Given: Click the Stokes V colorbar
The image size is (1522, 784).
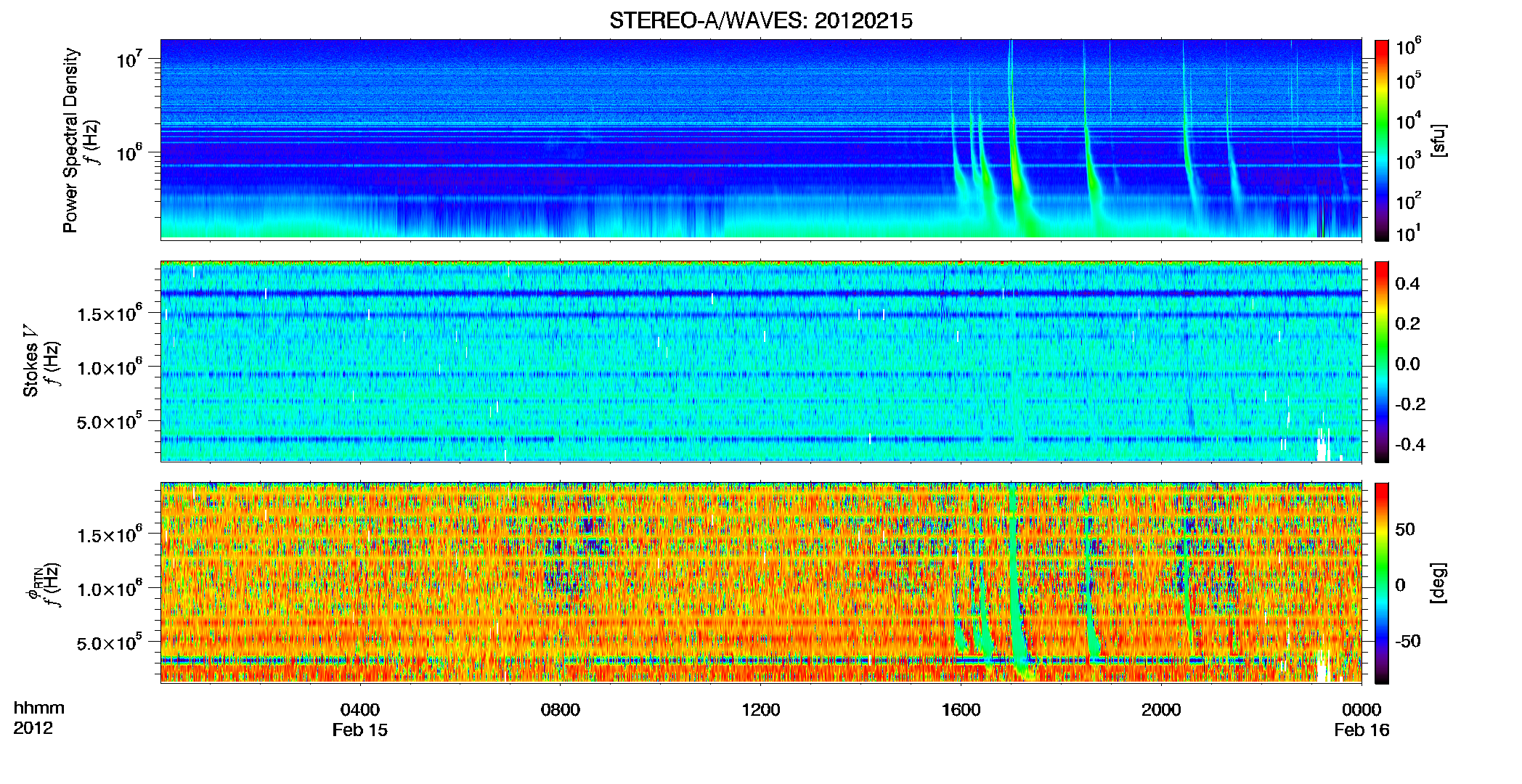Looking at the screenshot, I should point(1381,362).
